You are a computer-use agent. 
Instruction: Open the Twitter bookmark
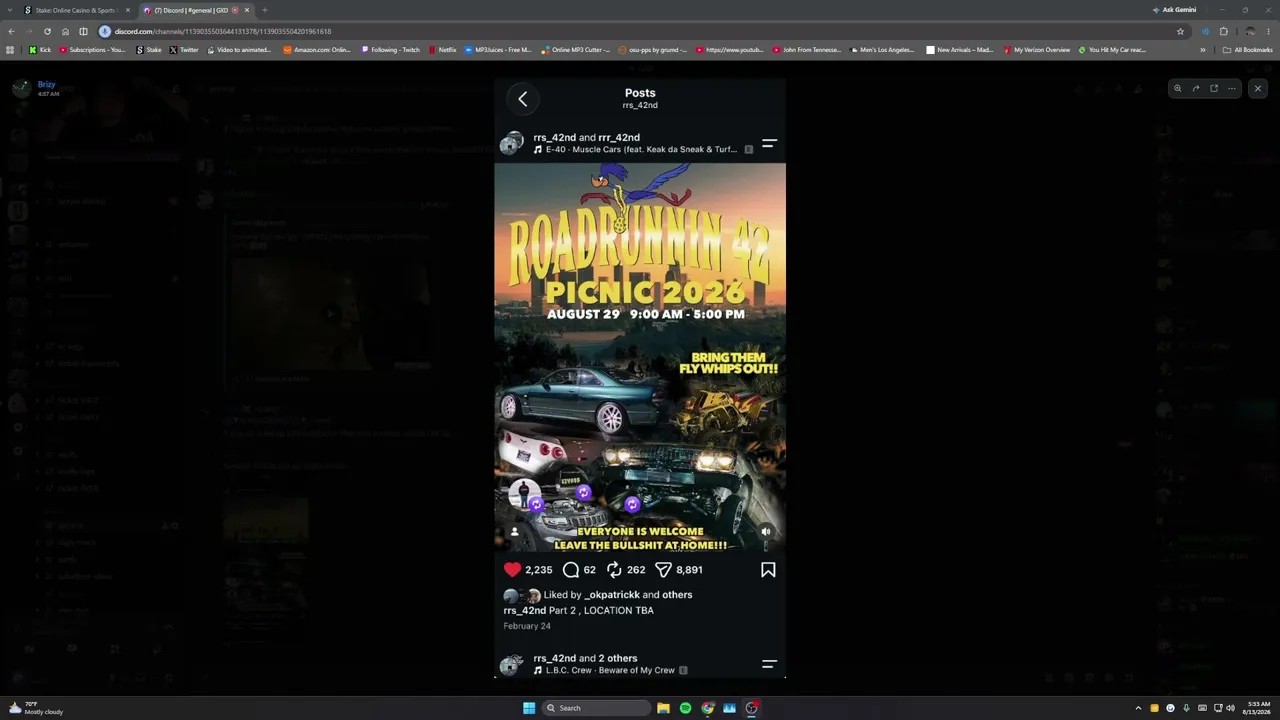[x=184, y=50]
